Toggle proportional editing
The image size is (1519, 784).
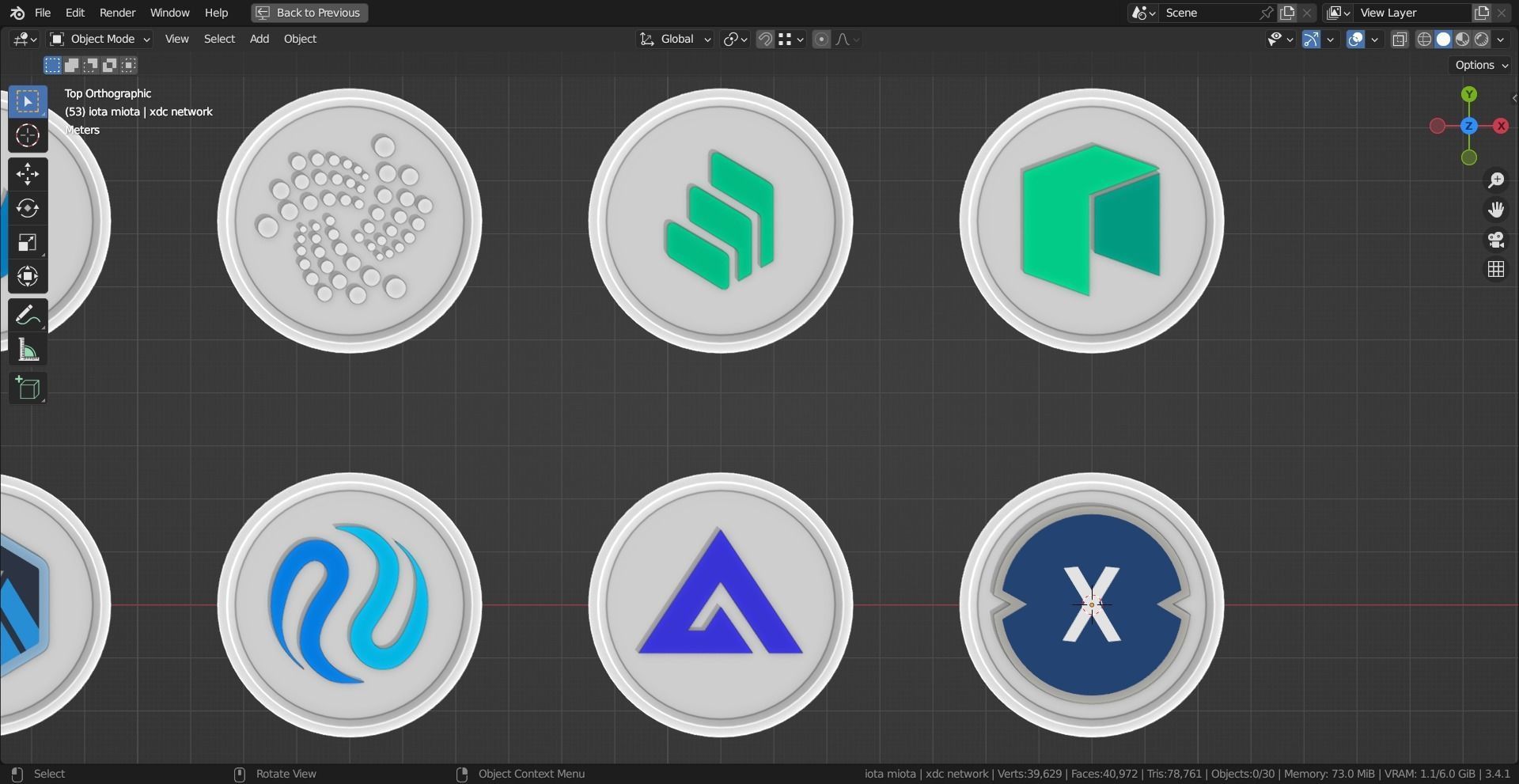click(x=821, y=39)
